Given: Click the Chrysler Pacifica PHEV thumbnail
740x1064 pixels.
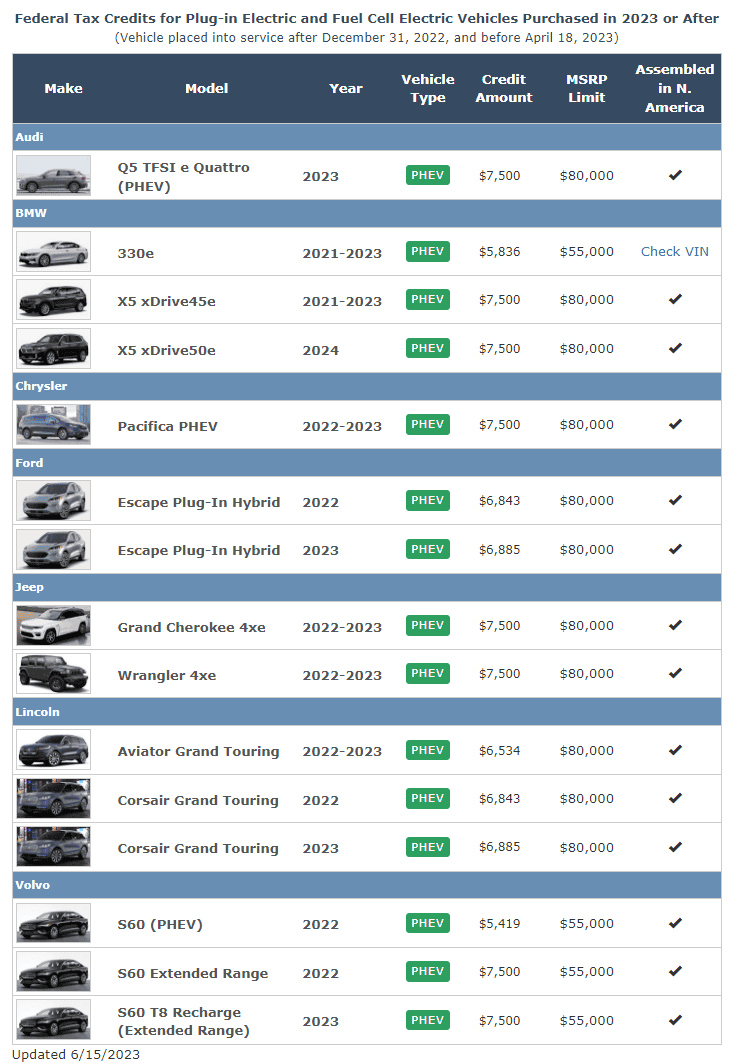Looking at the screenshot, I should [x=54, y=425].
